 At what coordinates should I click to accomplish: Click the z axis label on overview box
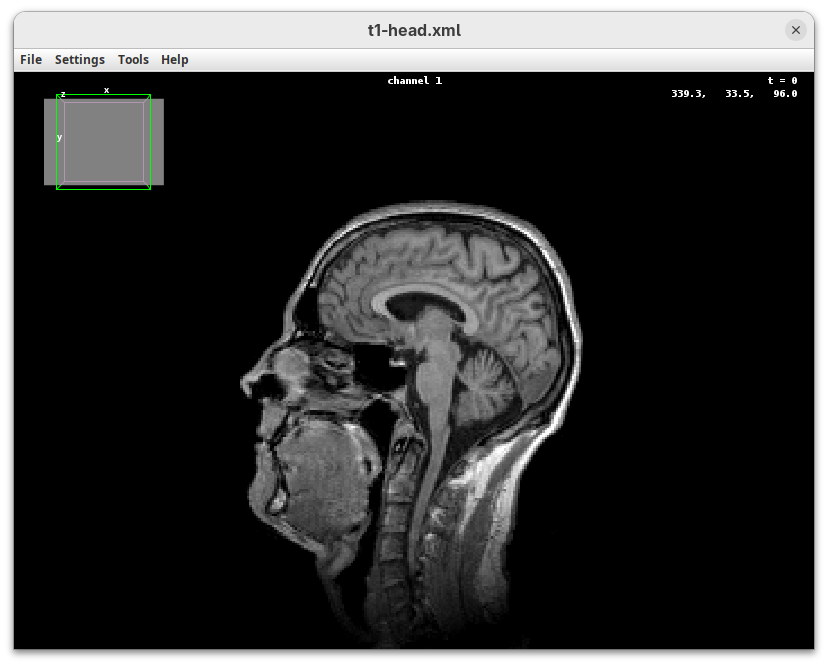pyautogui.click(x=63, y=94)
